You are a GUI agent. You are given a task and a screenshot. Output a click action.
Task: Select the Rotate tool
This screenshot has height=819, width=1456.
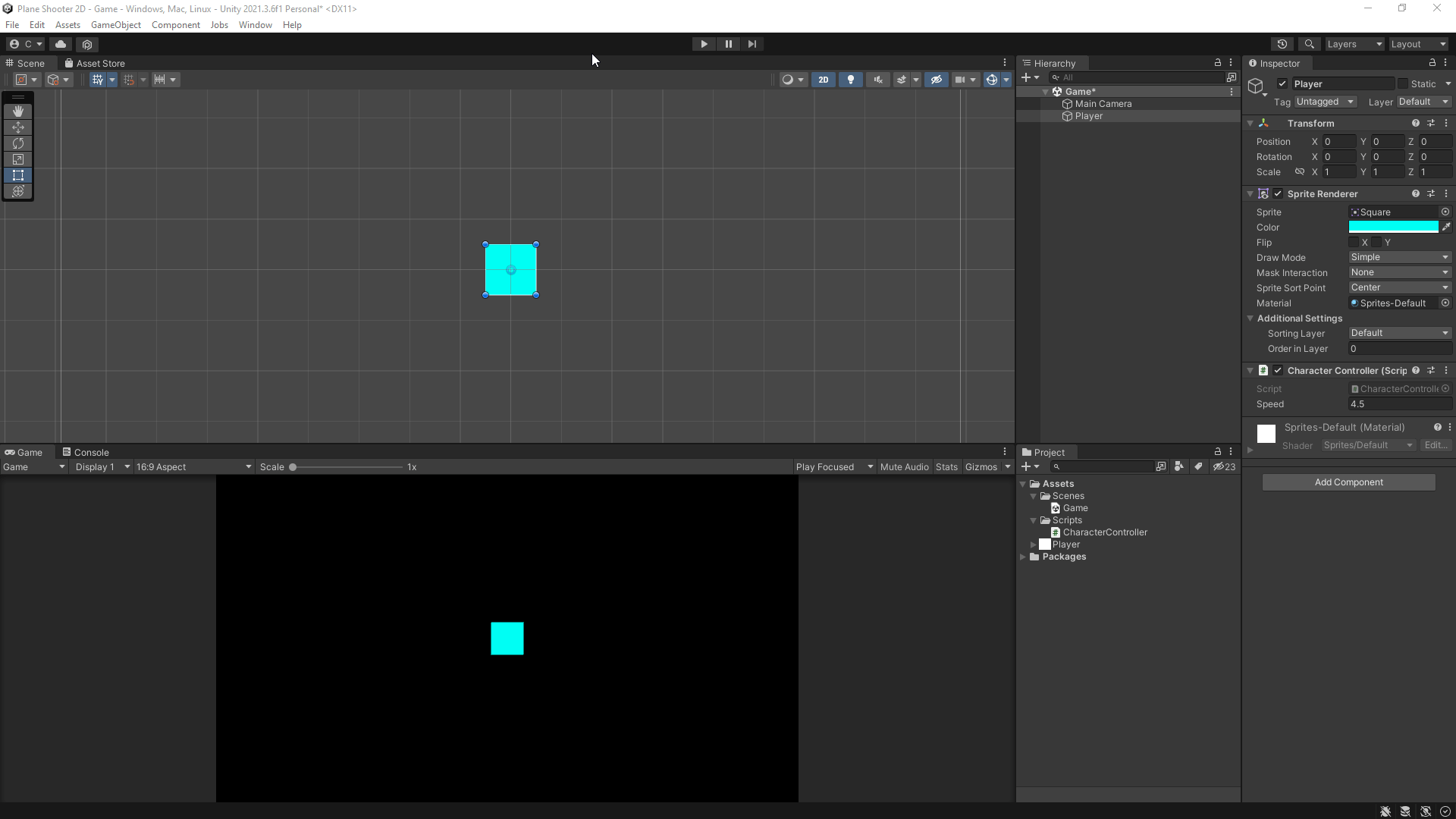click(18, 143)
